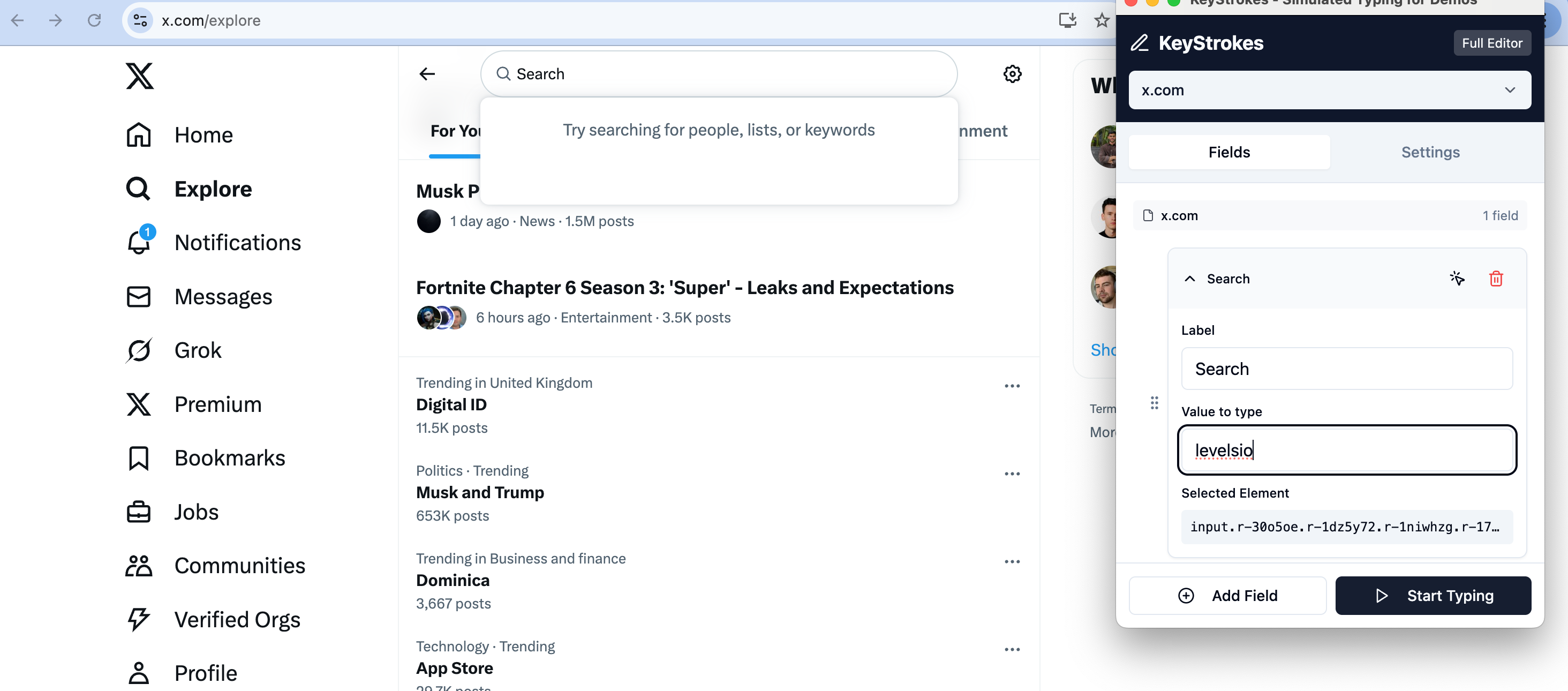Click the Value to type input field
The image size is (1568, 691).
tap(1346, 450)
